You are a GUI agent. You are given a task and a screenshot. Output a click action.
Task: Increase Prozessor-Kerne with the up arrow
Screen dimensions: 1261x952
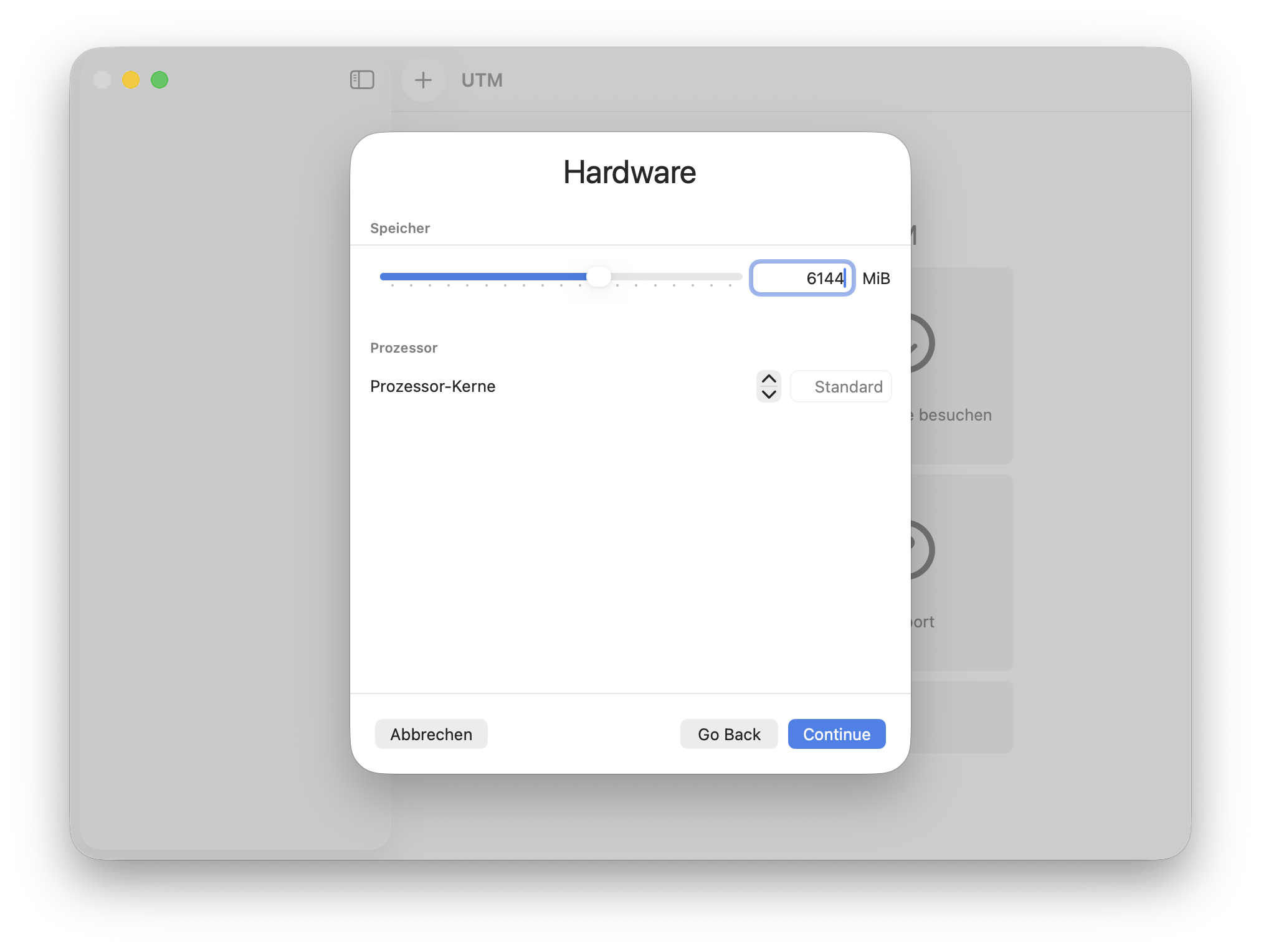tap(769, 379)
